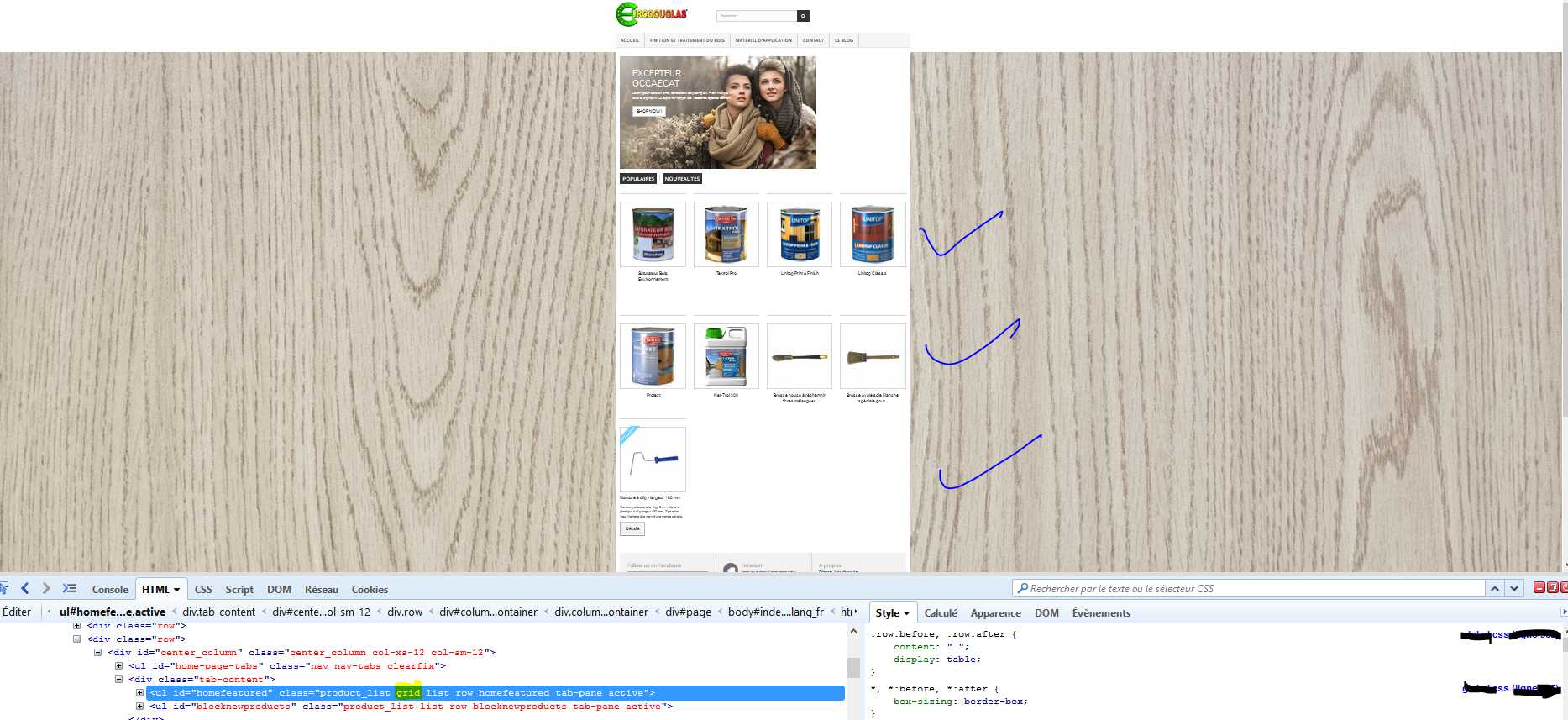Open Linitop Prim & Finish product image
1568x720 pixels.
800,234
